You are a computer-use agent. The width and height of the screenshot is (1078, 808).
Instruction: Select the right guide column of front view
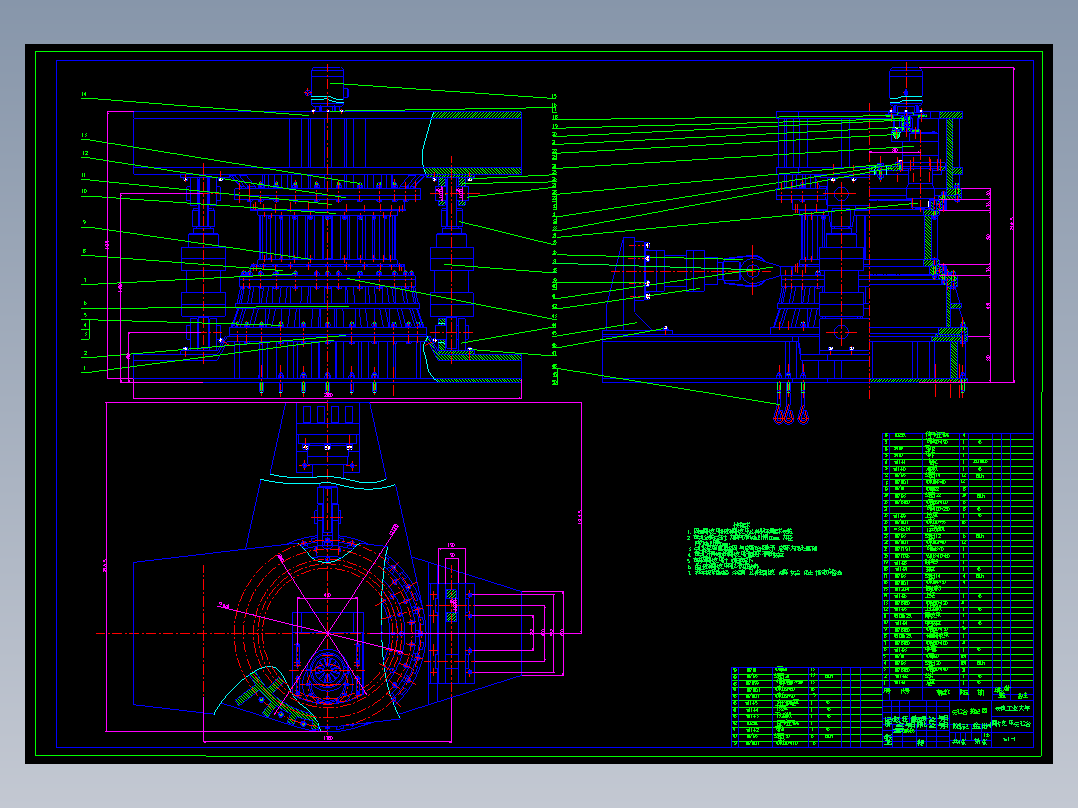pyautogui.click(x=452, y=265)
